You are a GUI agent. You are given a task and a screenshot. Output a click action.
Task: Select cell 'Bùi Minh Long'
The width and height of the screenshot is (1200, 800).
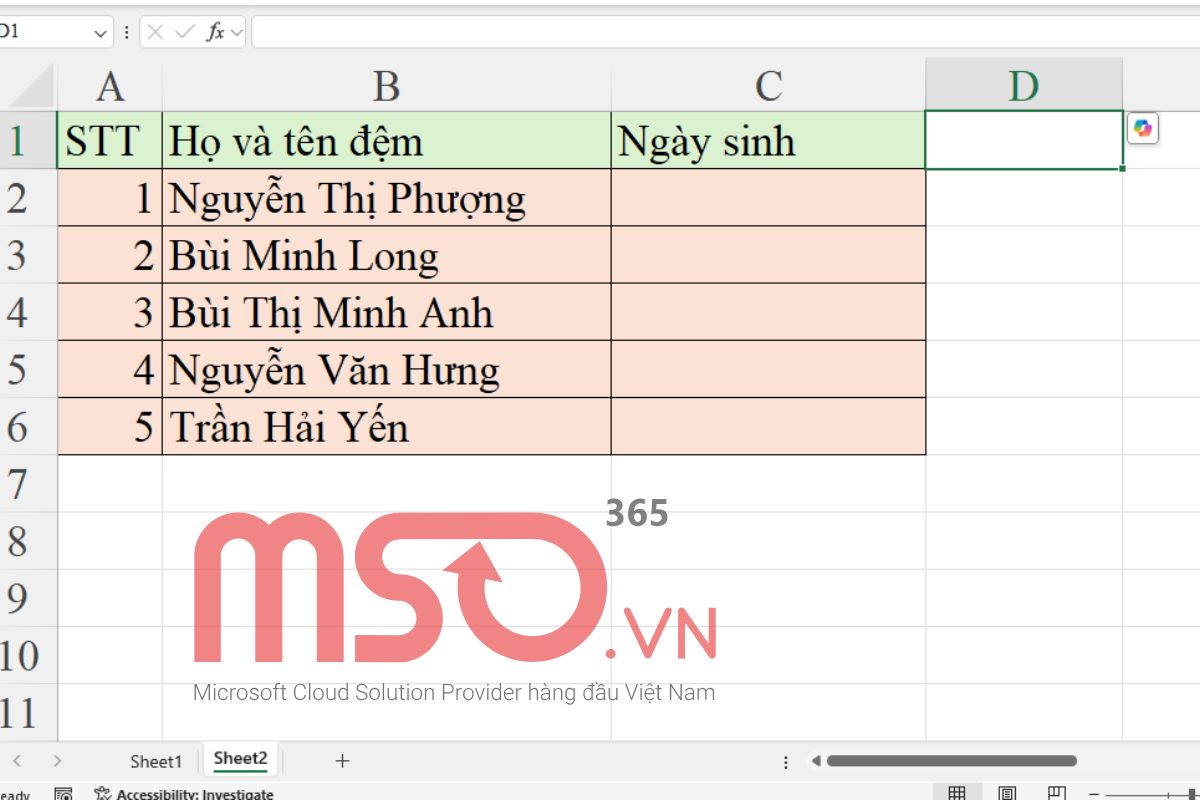387,255
